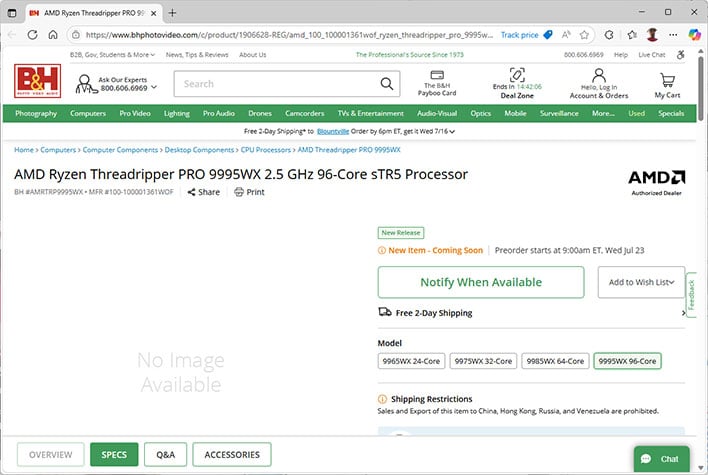Click the Used category link
This screenshot has height=475, width=708.
pyautogui.click(x=636, y=113)
